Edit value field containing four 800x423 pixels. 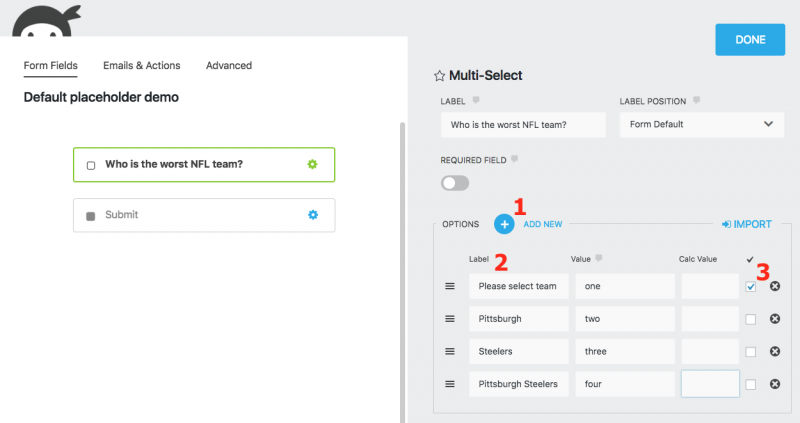point(625,384)
